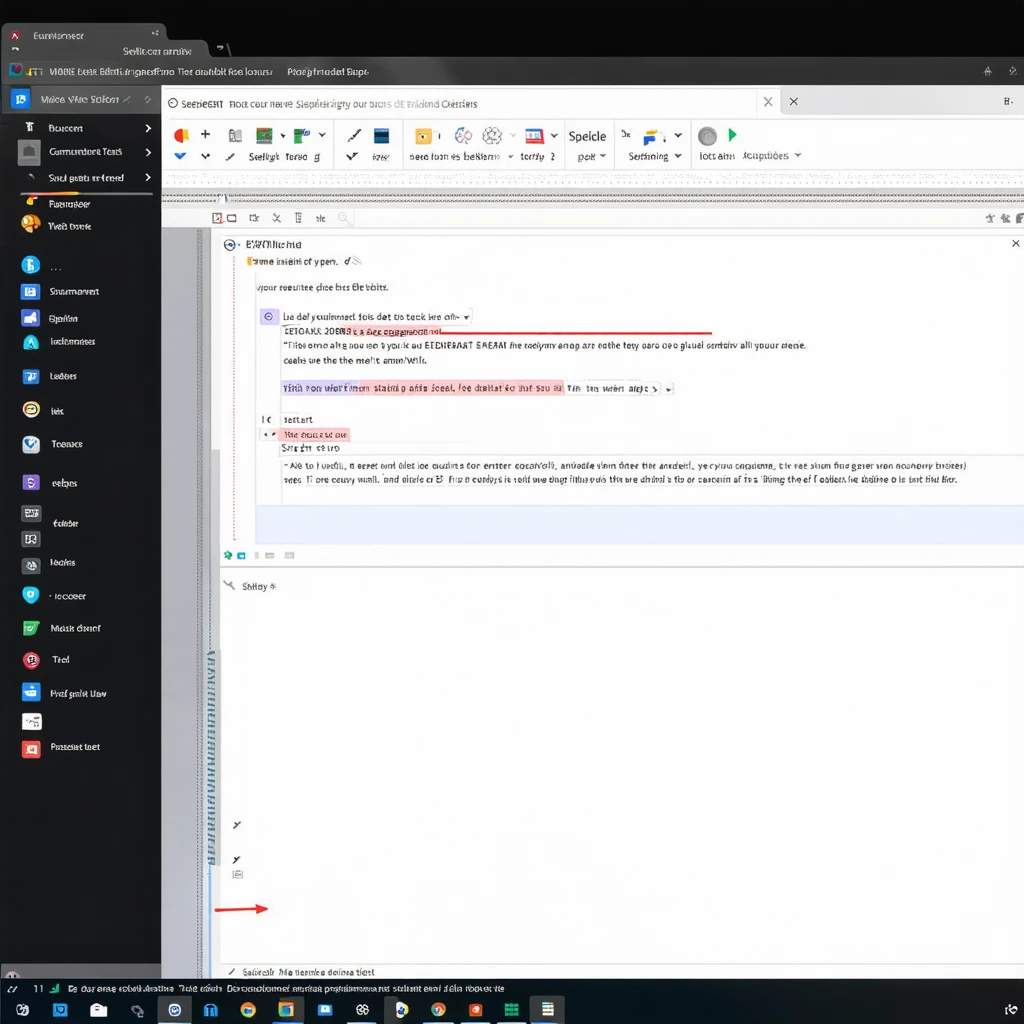Choose the pen tool icon in the ribbon

(354, 135)
